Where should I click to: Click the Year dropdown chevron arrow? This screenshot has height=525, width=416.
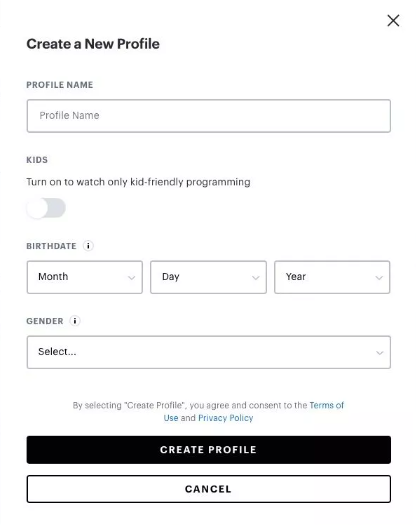point(379,278)
